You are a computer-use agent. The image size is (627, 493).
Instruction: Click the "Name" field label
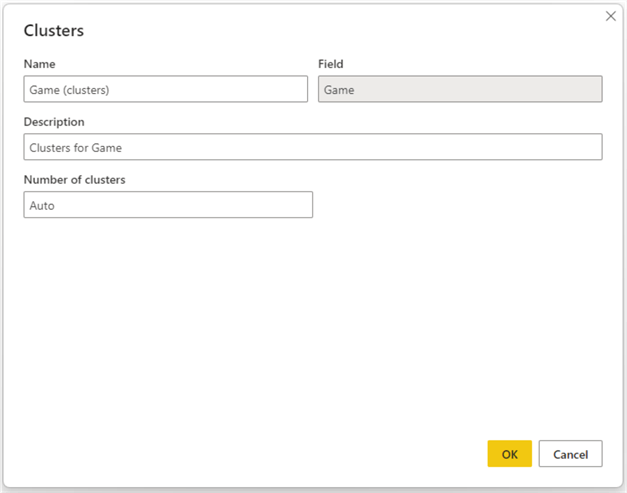(x=39, y=64)
